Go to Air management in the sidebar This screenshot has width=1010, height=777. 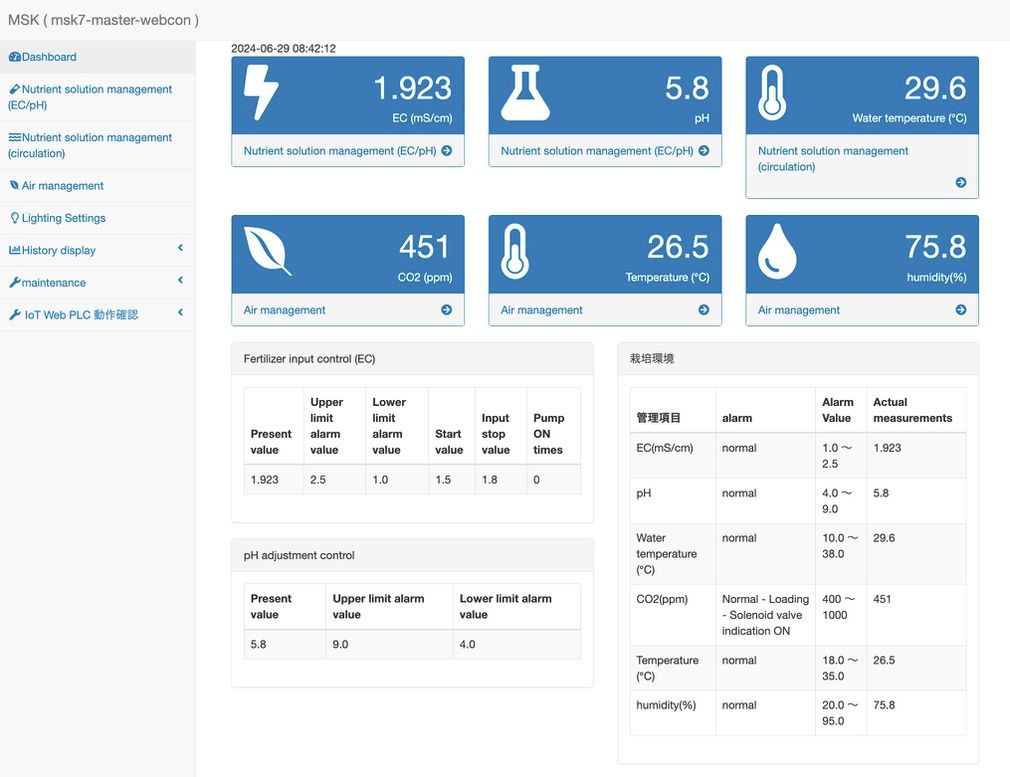(62, 186)
